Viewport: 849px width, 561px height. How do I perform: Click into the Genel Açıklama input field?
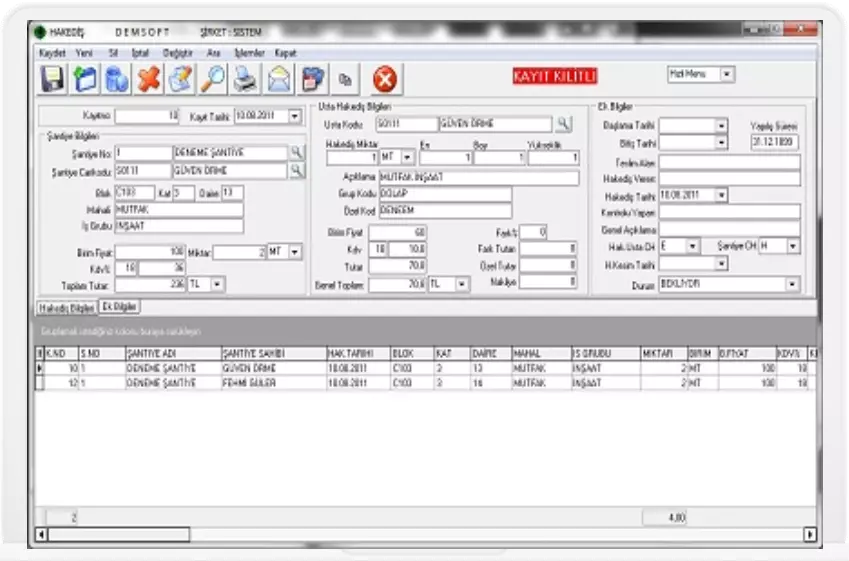point(729,229)
